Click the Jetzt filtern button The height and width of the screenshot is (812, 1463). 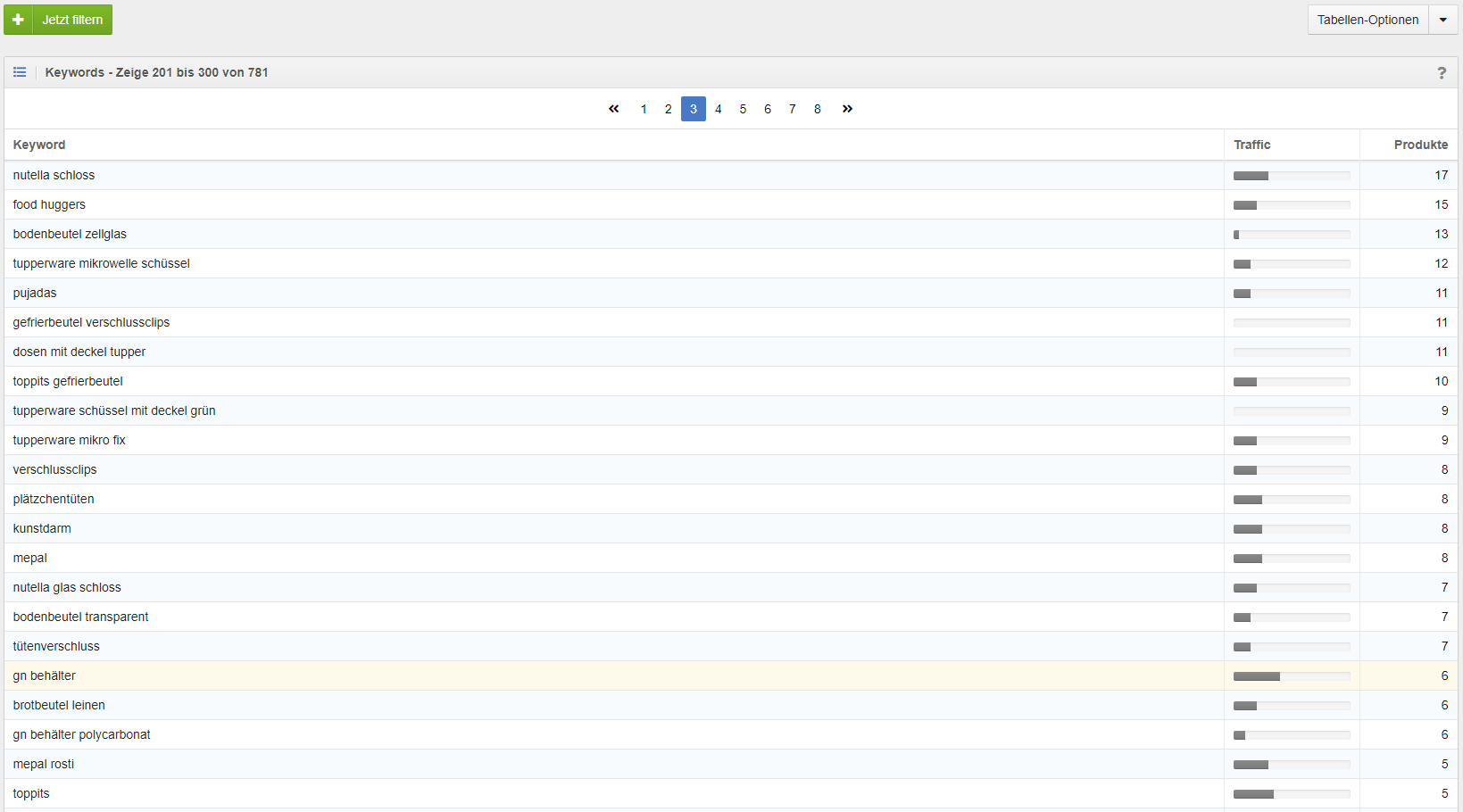[72, 20]
